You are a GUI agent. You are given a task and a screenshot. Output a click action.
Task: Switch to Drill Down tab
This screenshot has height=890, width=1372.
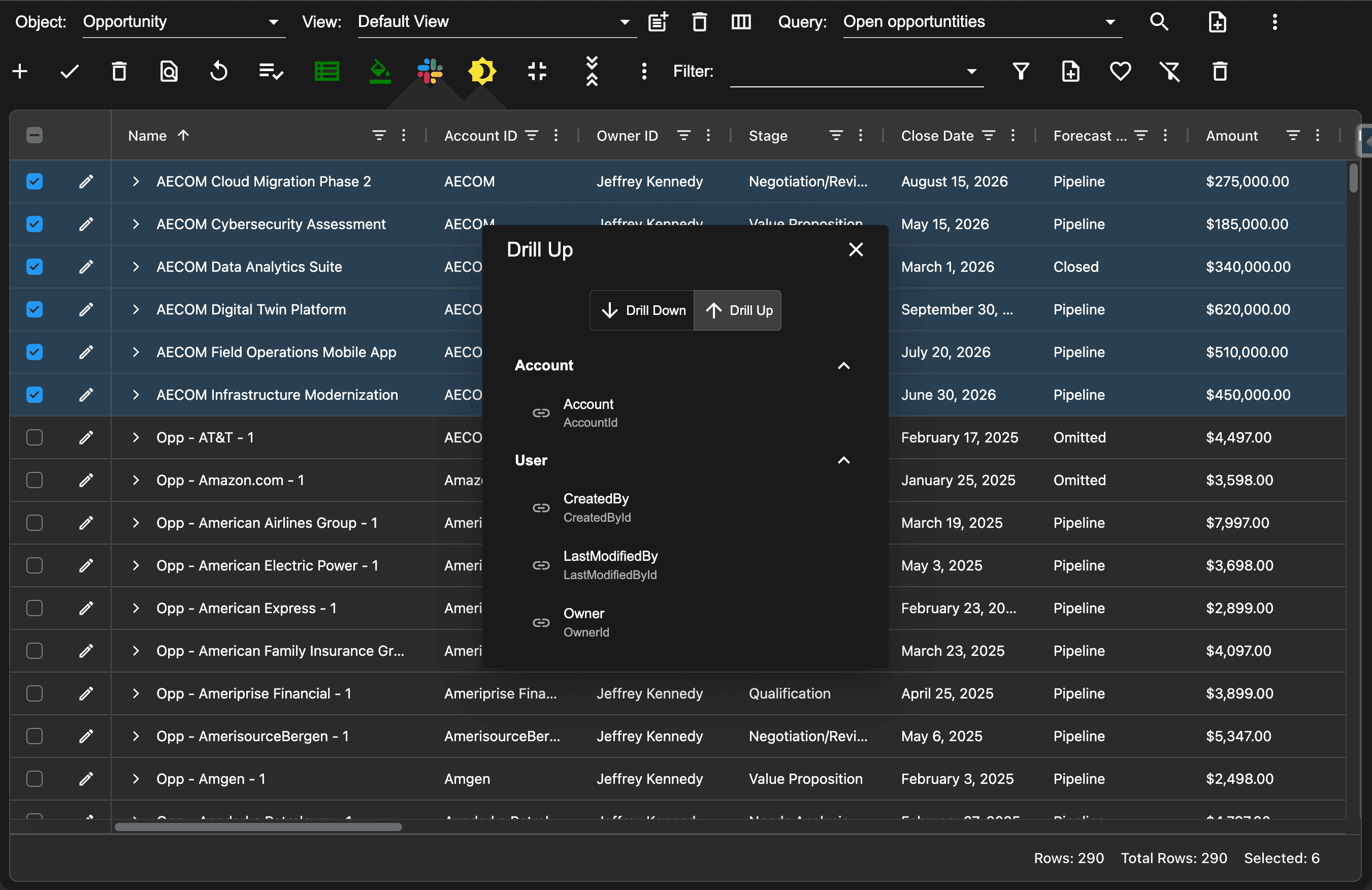pyautogui.click(x=642, y=310)
